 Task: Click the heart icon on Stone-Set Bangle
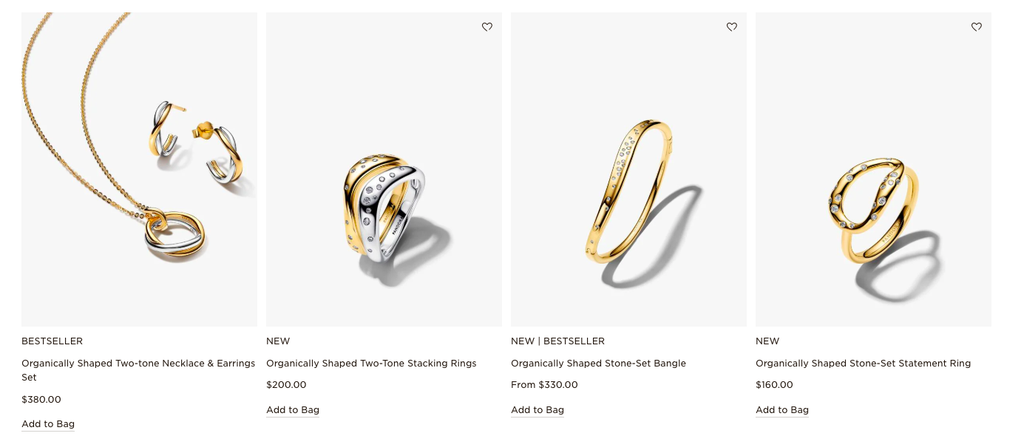731,27
